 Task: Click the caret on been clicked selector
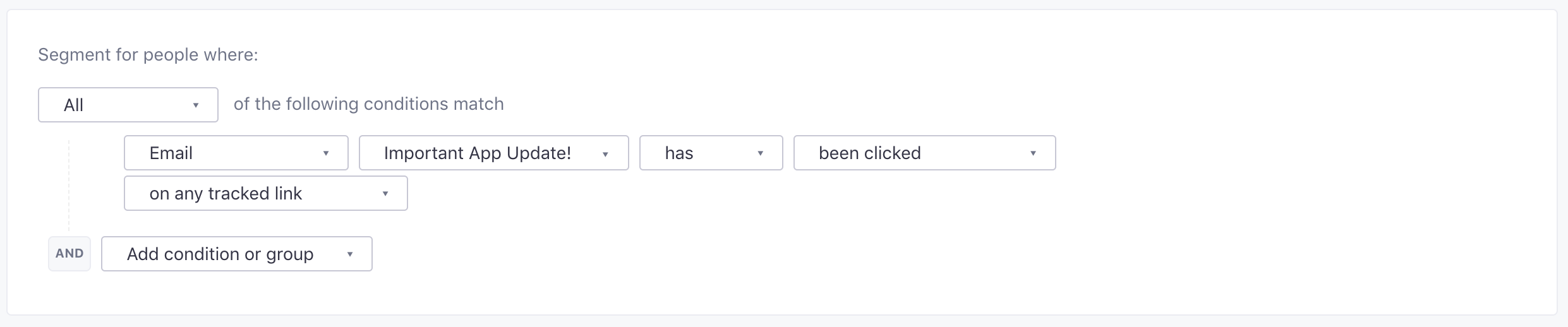1033,153
